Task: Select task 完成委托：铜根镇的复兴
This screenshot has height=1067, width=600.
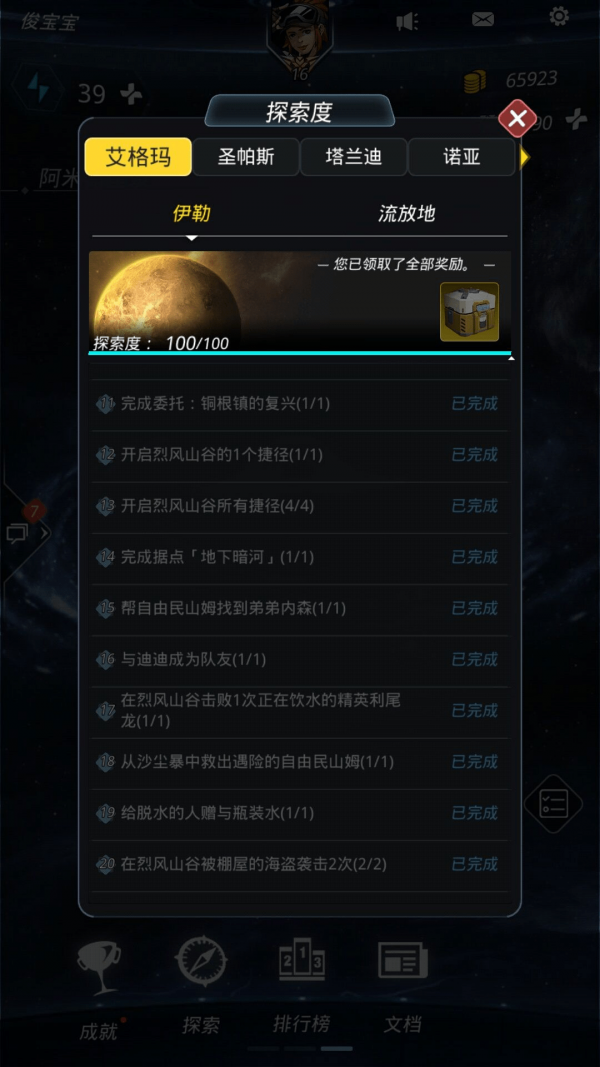Action: point(299,404)
